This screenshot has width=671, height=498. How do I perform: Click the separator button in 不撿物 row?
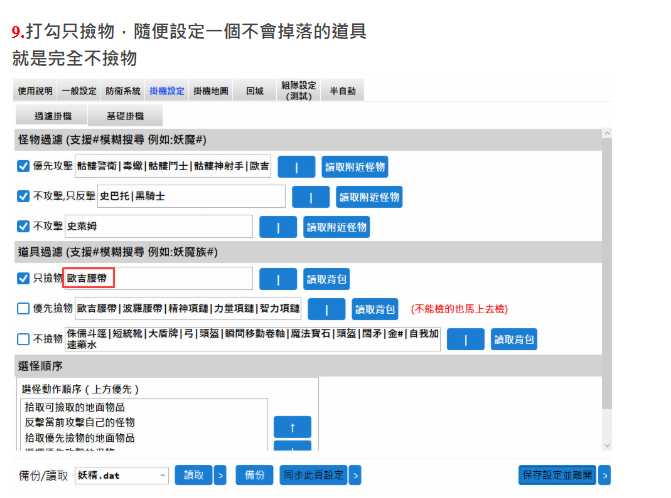(466, 339)
